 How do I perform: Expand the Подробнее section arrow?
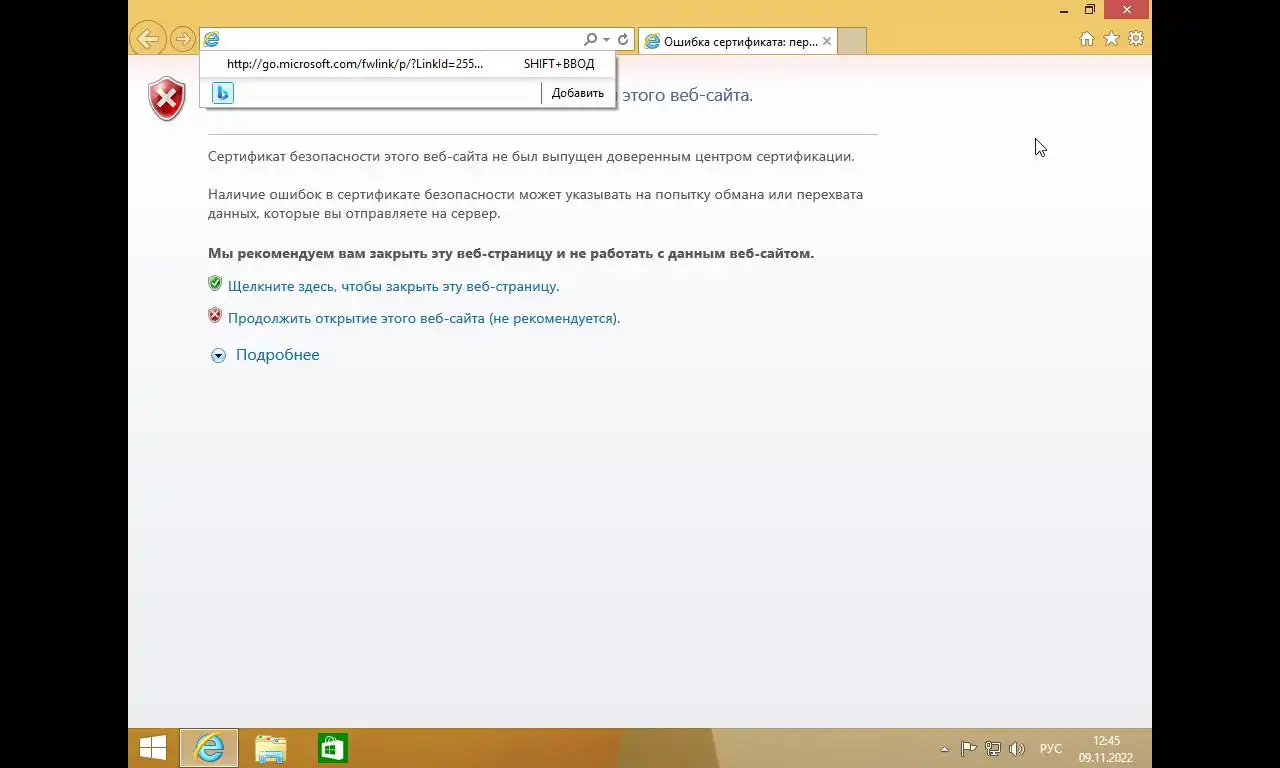click(218, 355)
